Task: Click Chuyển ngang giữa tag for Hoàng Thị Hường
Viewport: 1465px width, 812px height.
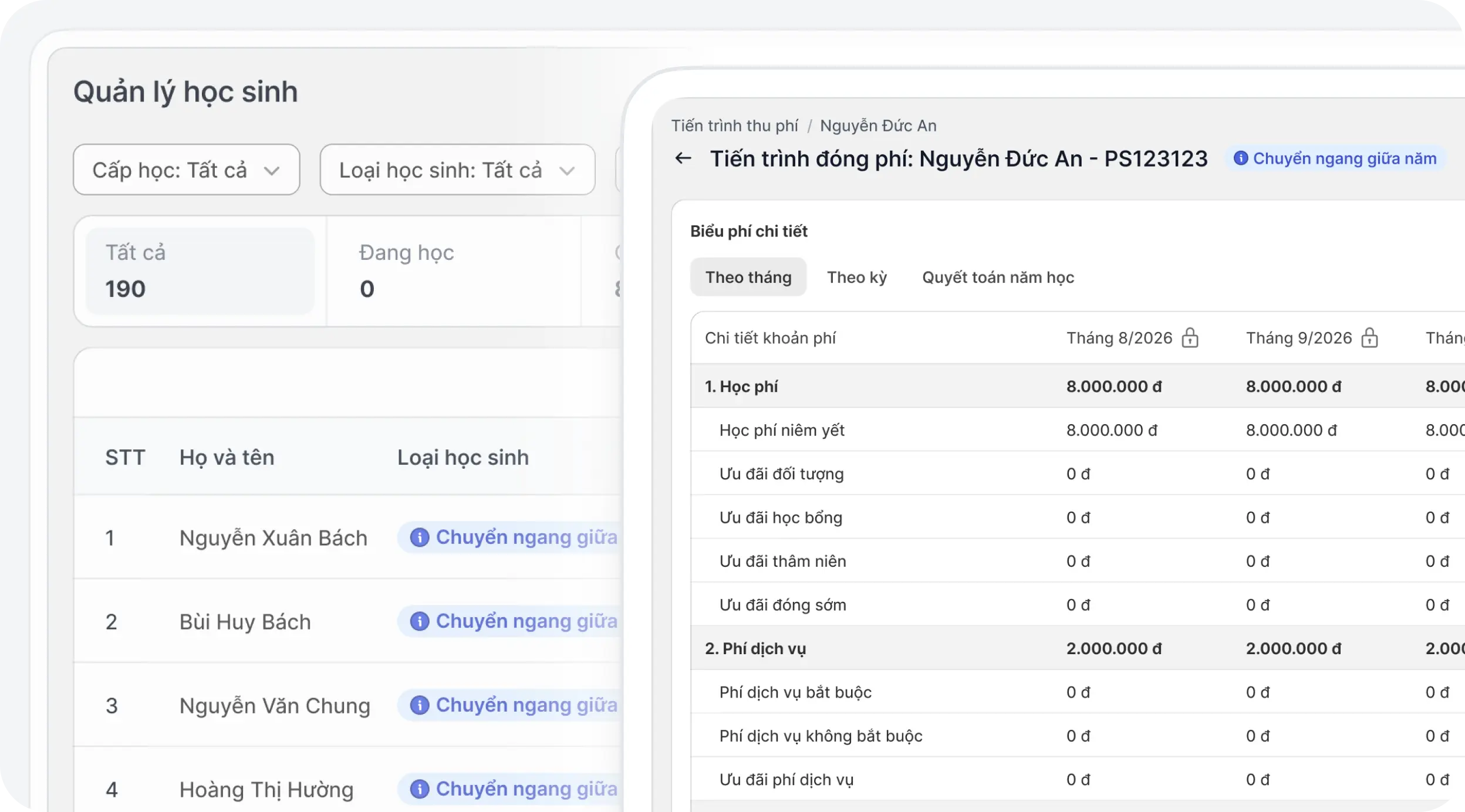Action: pyautogui.click(x=509, y=789)
